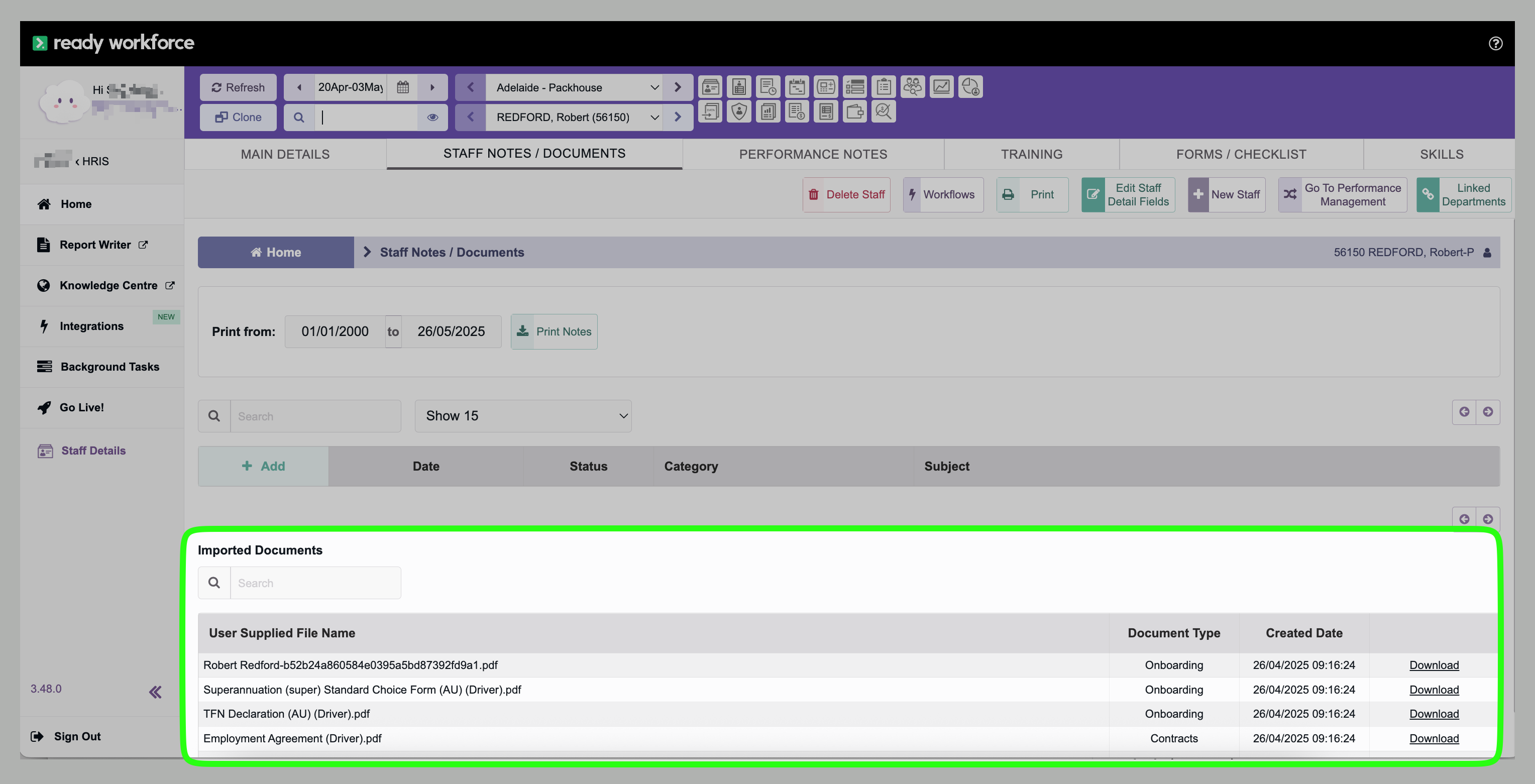Download Employment Agreement (Driver).pdf
The width and height of the screenshot is (1535, 784).
click(x=1434, y=738)
